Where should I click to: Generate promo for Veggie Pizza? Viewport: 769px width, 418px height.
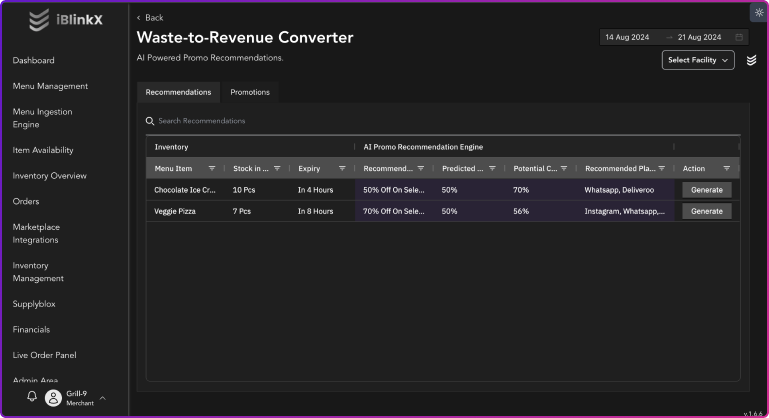coord(706,211)
